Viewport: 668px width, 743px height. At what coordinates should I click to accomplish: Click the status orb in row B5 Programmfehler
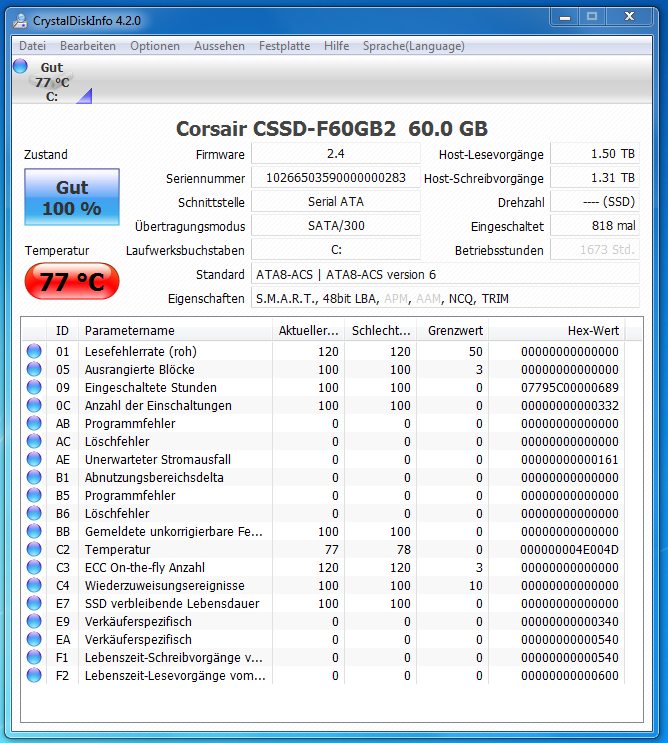pyautogui.click(x=34, y=495)
